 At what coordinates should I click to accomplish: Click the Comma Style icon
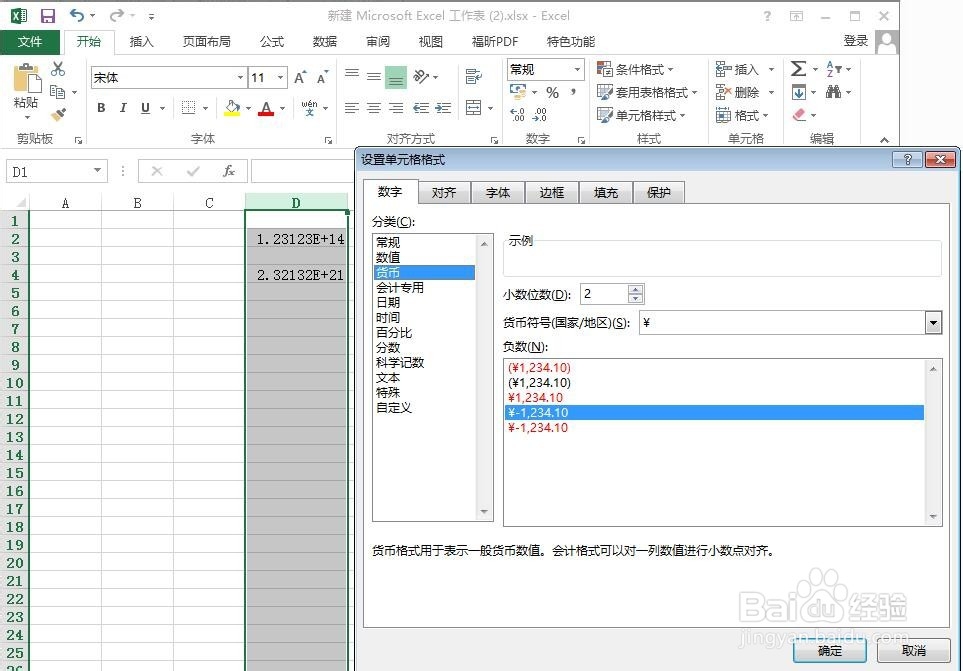click(574, 93)
